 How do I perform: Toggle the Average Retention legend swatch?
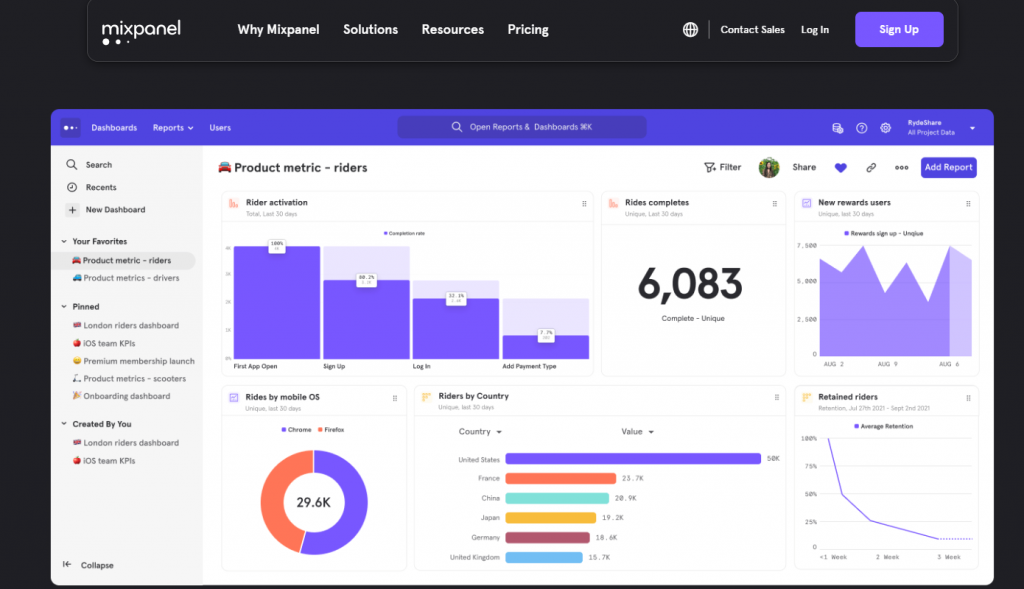tap(856, 426)
